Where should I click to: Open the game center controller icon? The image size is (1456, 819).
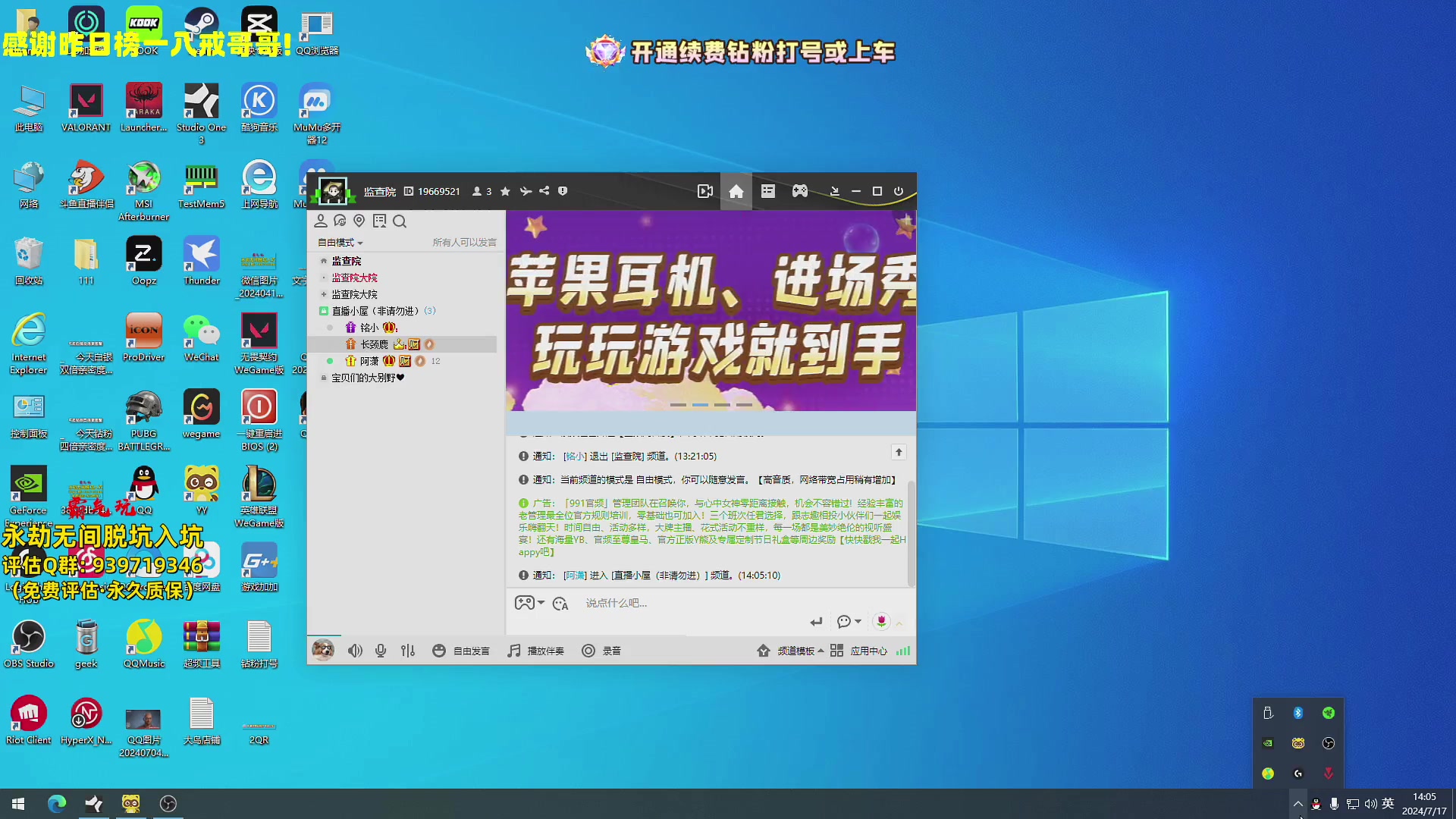point(799,191)
